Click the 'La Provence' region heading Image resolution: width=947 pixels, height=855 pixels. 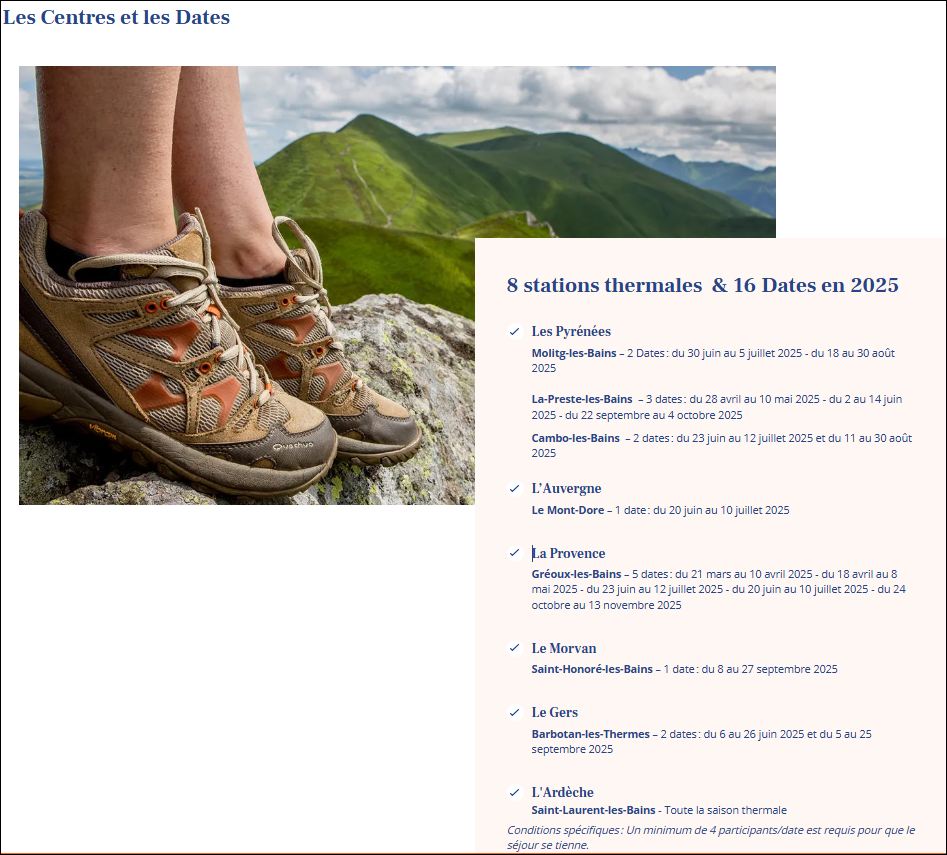point(568,553)
